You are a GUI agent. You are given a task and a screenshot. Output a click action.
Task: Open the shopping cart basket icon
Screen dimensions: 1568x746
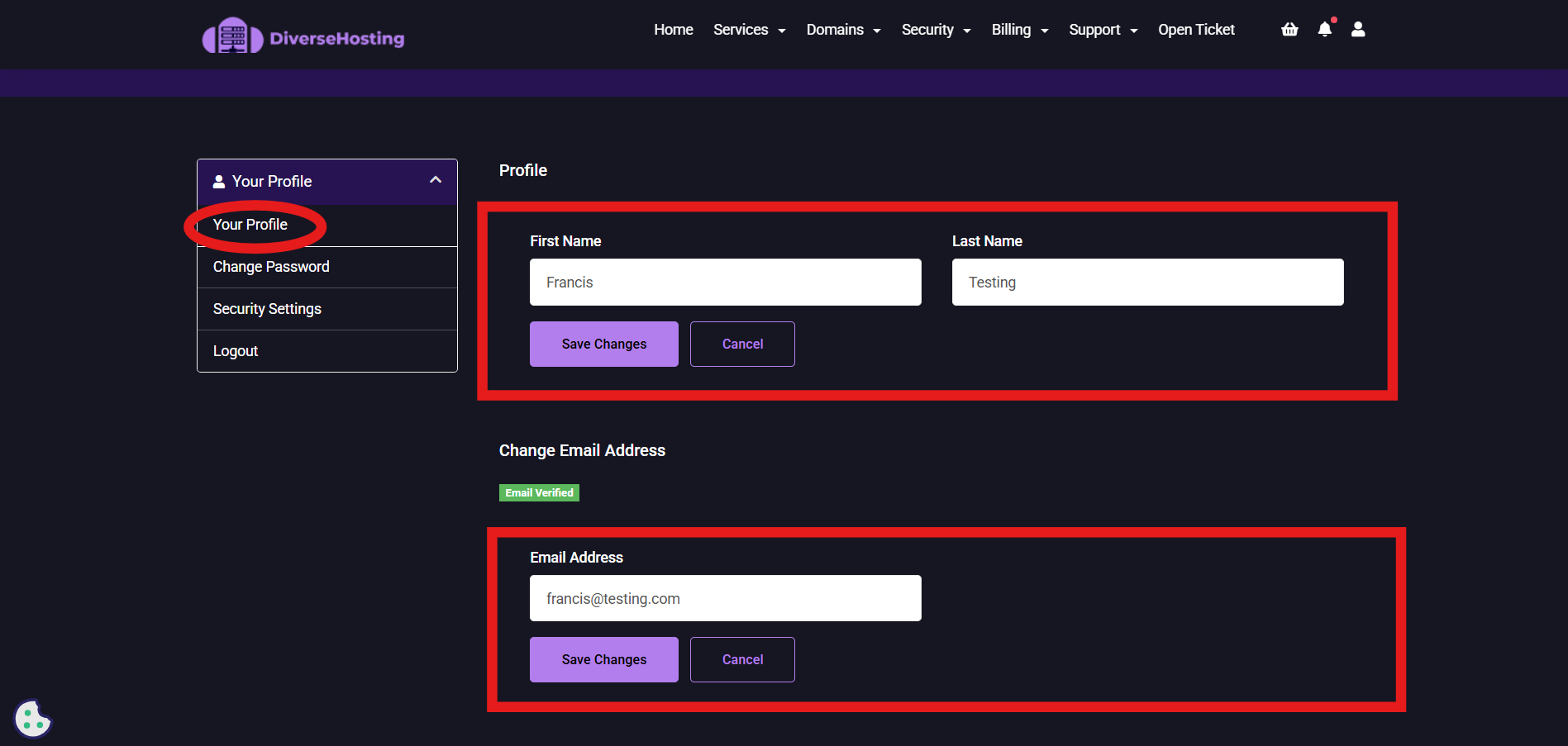(x=1289, y=30)
